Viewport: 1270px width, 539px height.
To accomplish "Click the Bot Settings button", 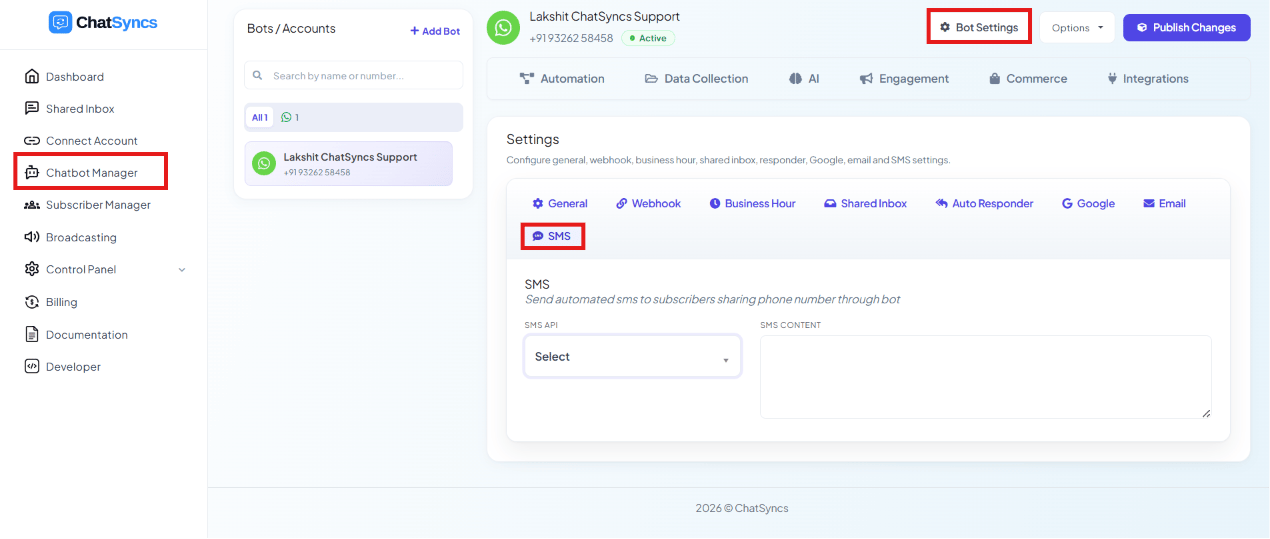I will tap(979, 28).
